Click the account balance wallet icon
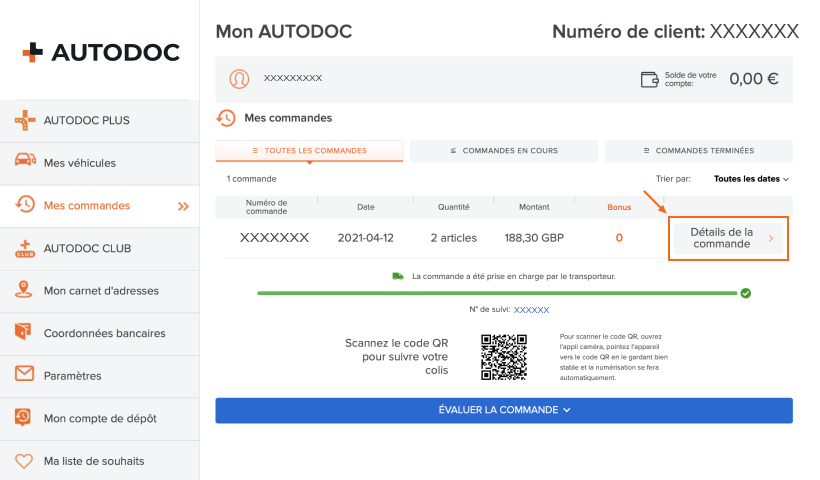 [650, 79]
